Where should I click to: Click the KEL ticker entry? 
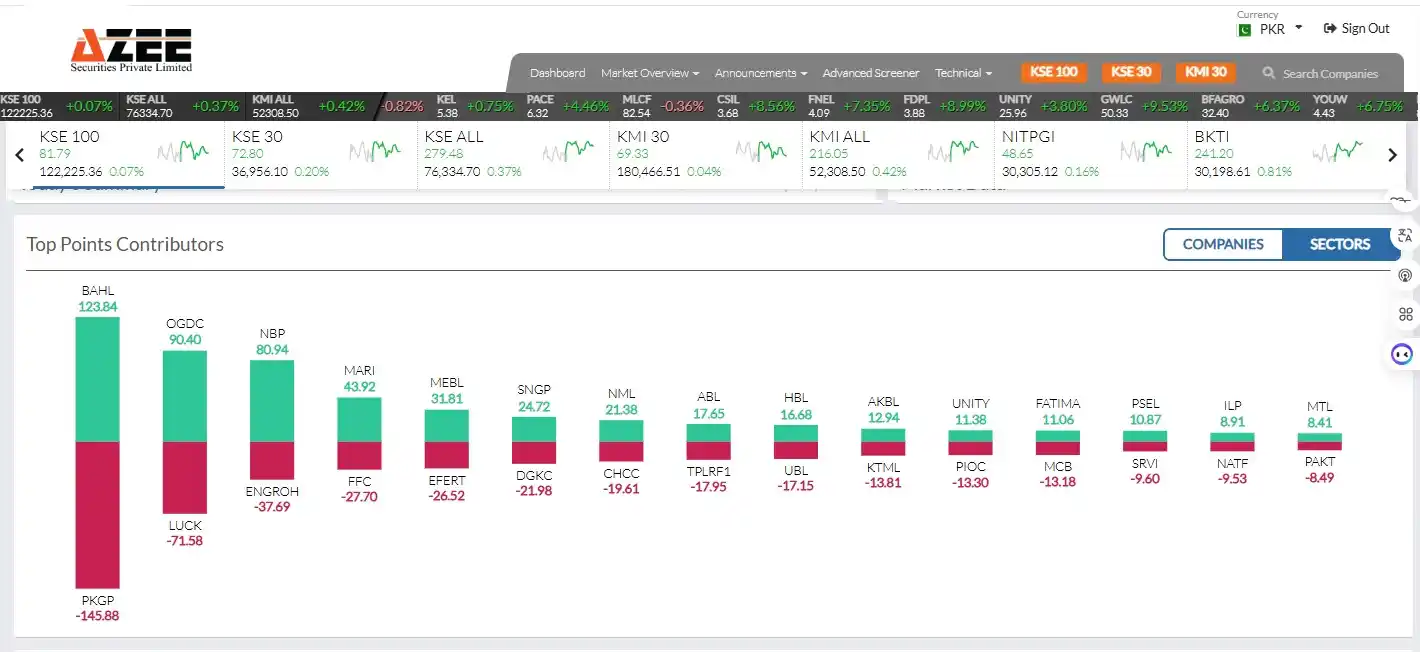click(x=475, y=106)
